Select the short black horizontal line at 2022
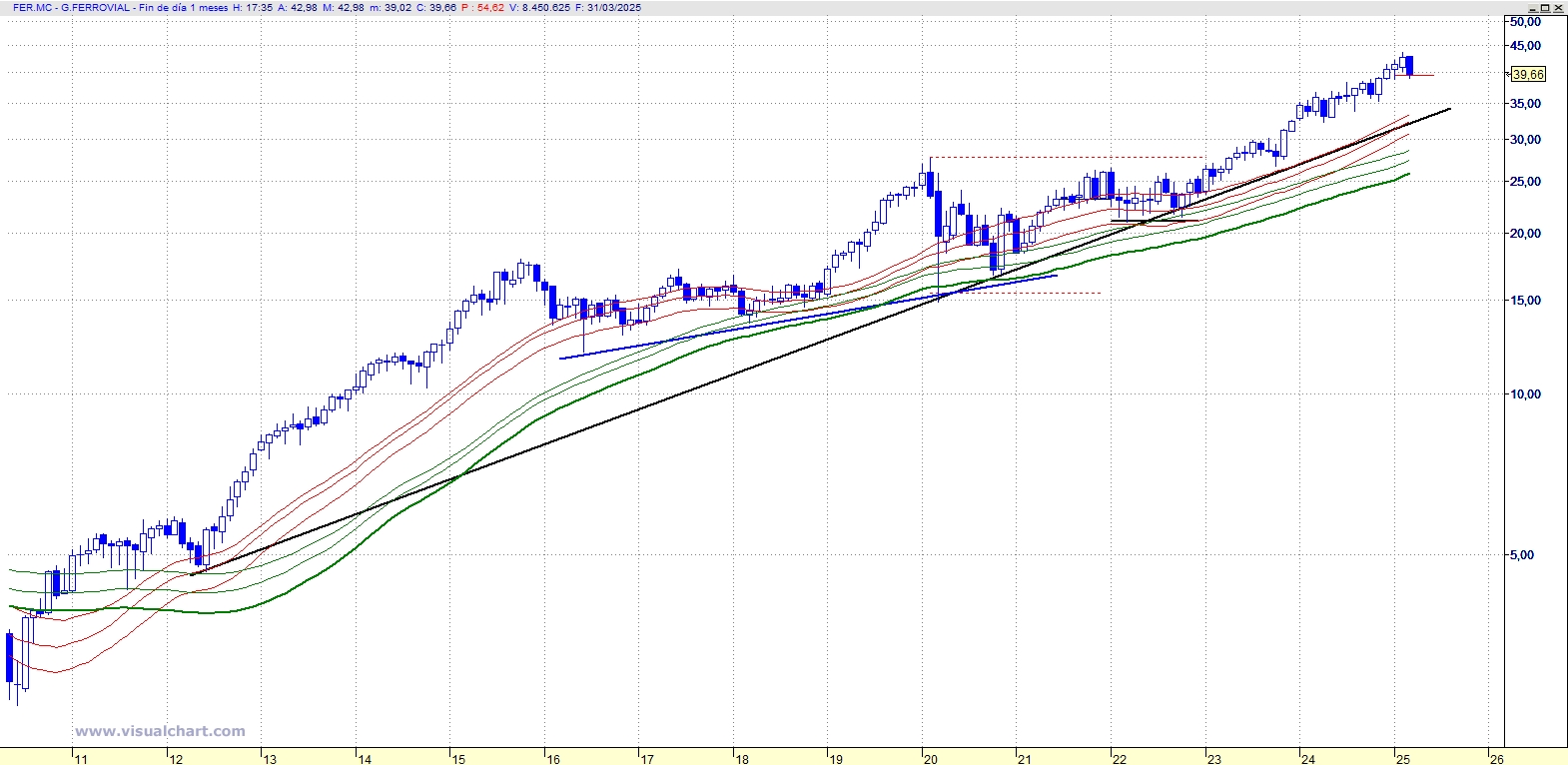 (x=1156, y=221)
